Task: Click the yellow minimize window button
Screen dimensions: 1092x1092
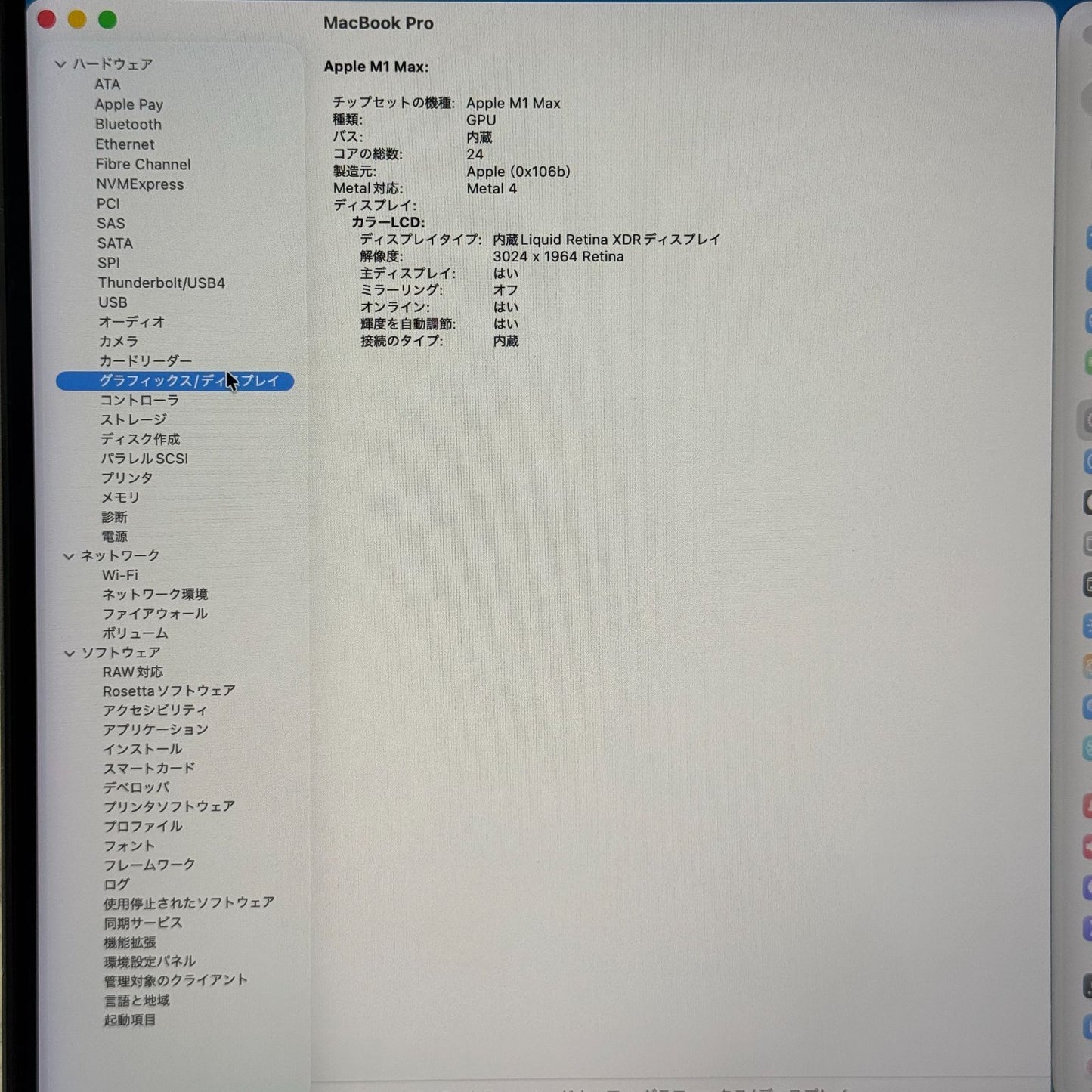Action: click(77, 20)
